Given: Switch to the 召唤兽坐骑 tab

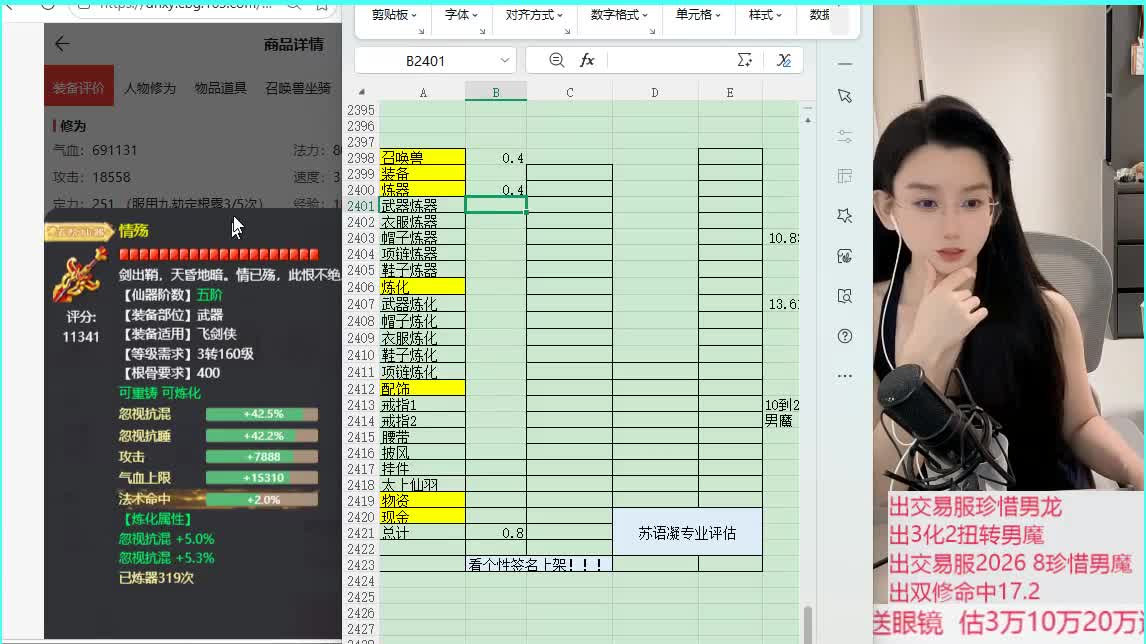Looking at the screenshot, I should point(298,88).
